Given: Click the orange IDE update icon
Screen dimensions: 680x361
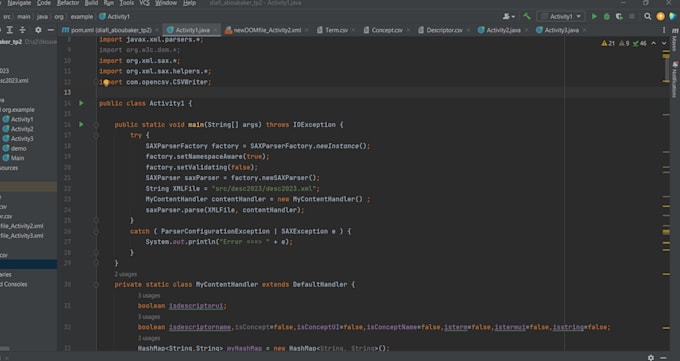Looking at the screenshot, I should 660,16.
